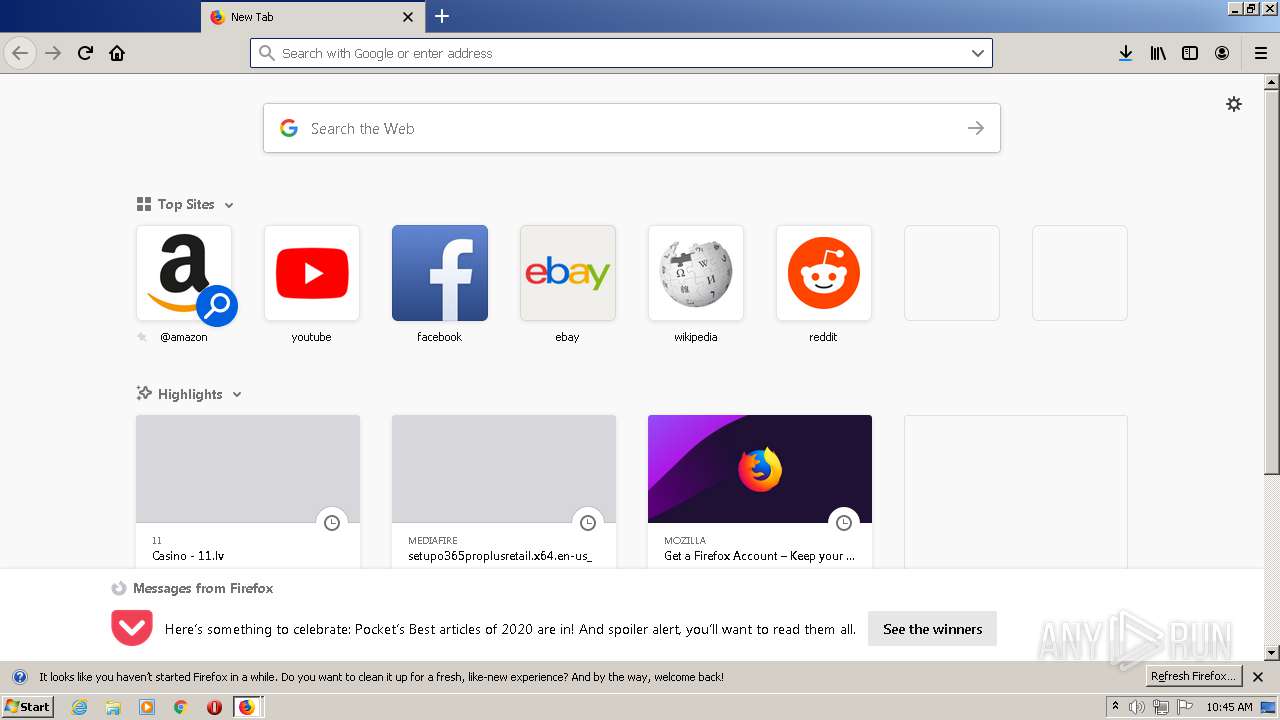Screen dimensions: 1280x720
Task: Toggle the sidebars icon
Action: point(1190,53)
